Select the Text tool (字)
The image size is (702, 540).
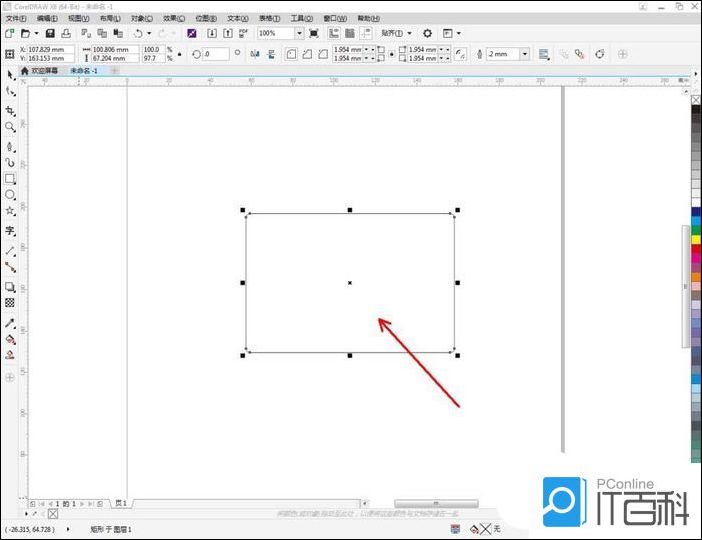pyautogui.click(x=10, y=231)
